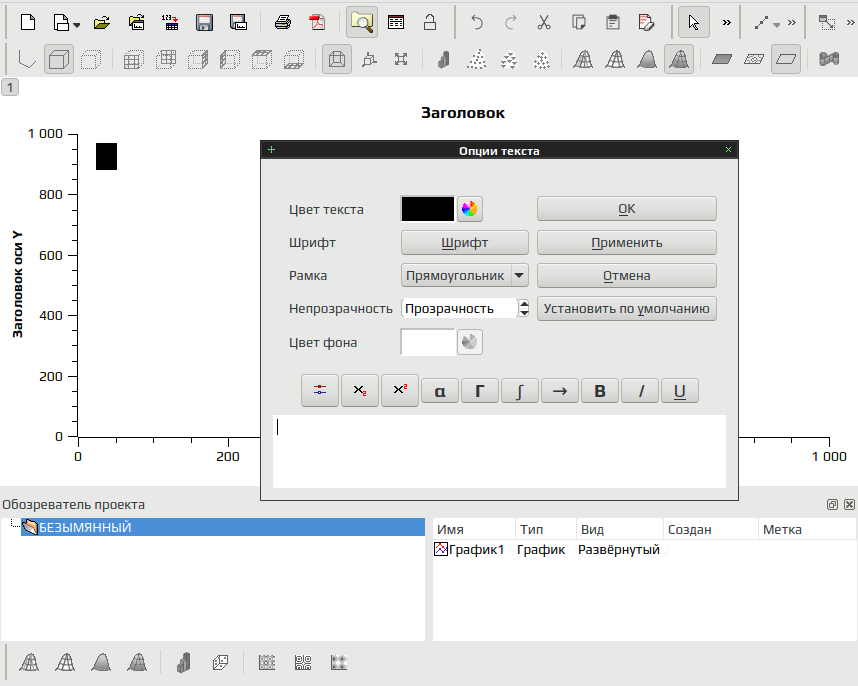Save the project with the floppy disk icon
The height and width of the screenshot is (686, 858).
[x=204, y=22]
